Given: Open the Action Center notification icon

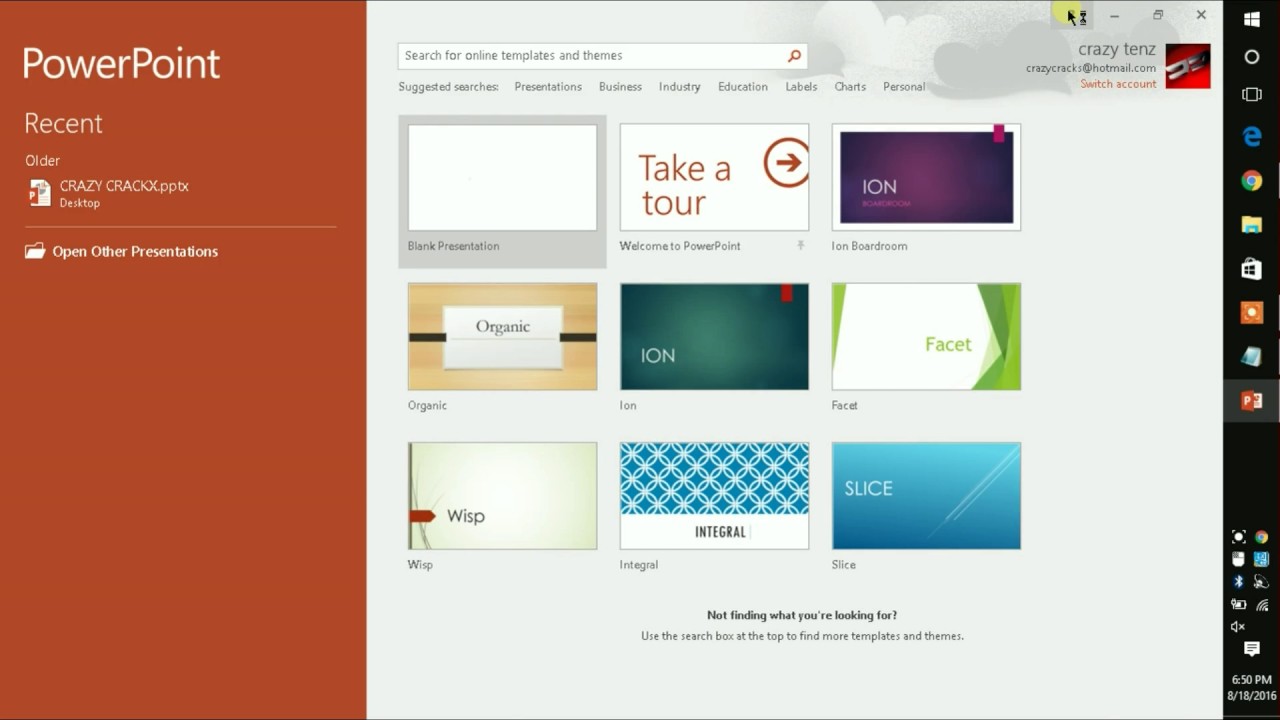Looking at the screenshot, I should (x=1251, y=650).
